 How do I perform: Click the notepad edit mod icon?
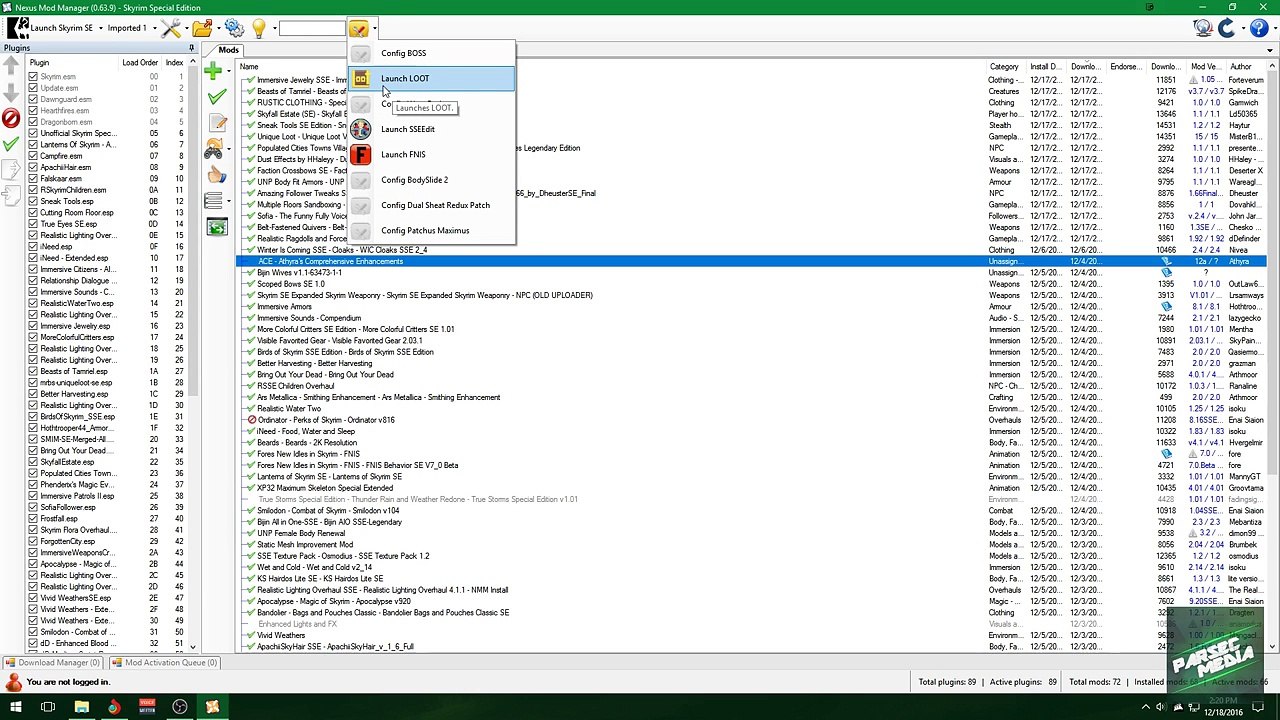217,123
